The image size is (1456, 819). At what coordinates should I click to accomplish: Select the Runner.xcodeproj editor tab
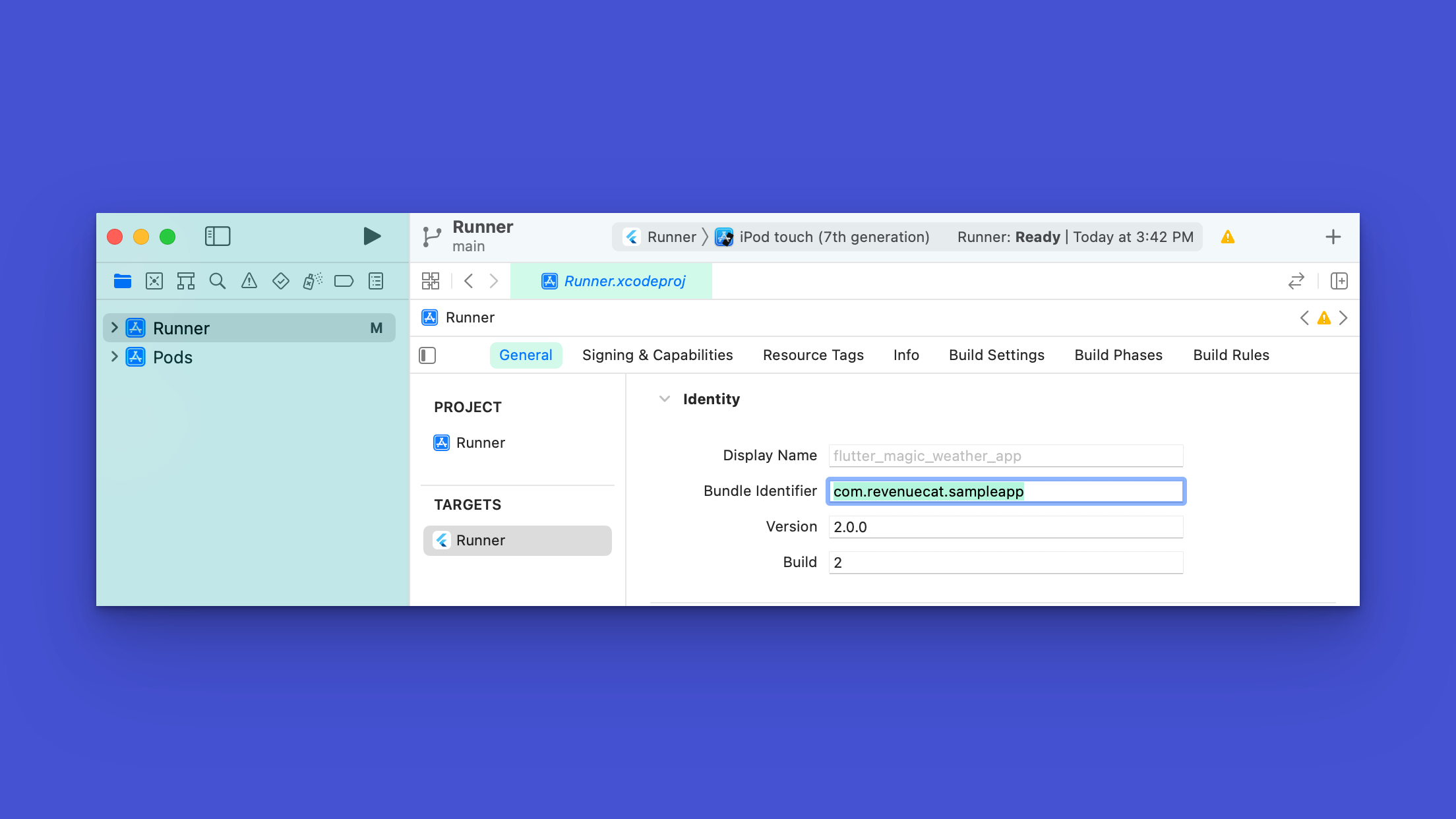(612, 281)
